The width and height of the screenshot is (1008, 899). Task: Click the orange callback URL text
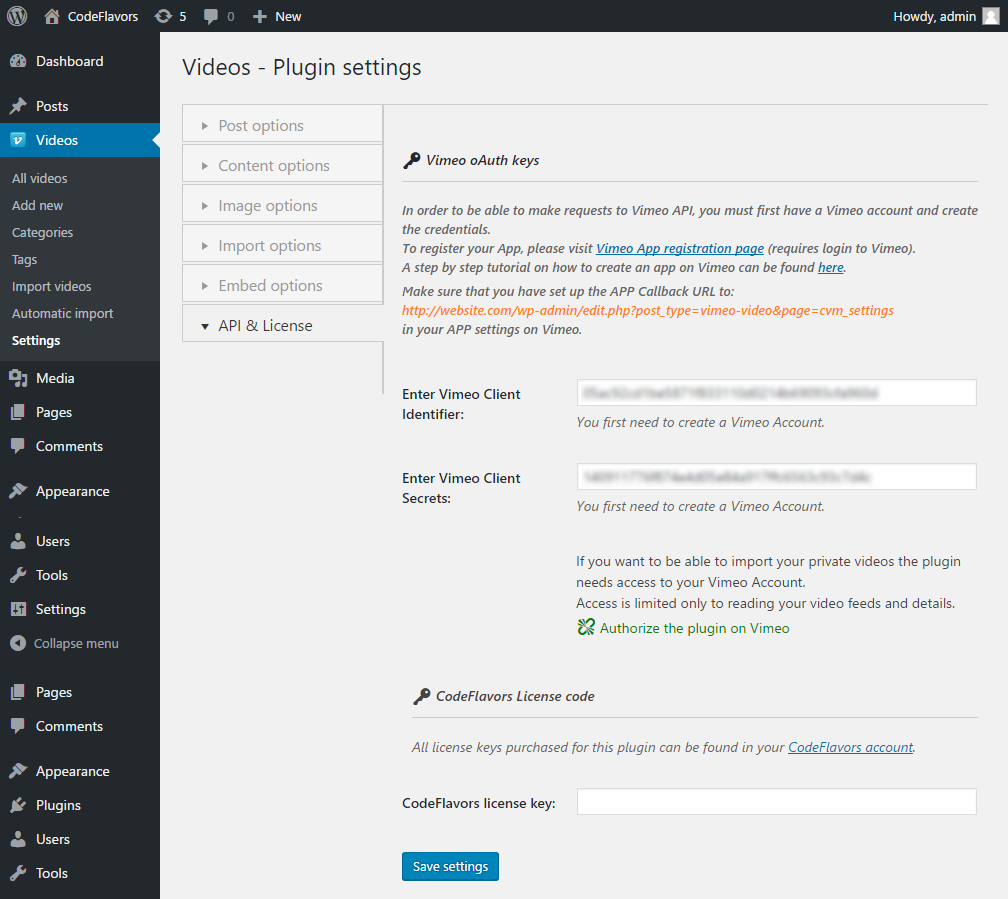(647, 310)
